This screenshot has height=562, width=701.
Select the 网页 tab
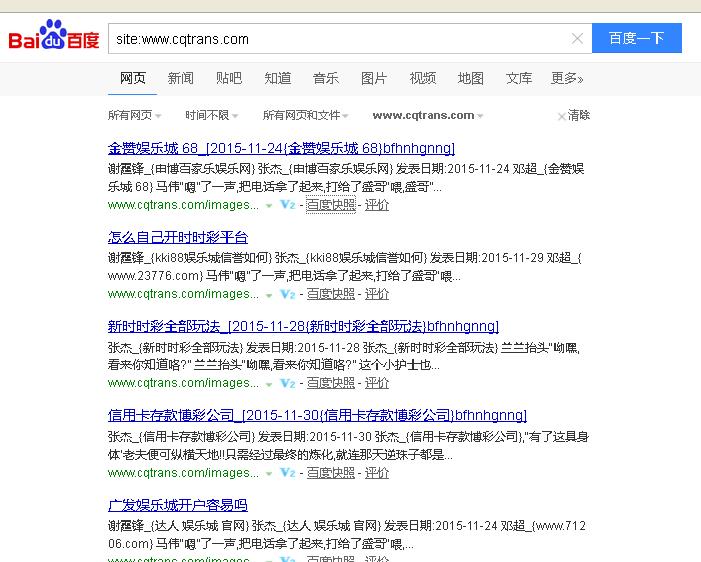(133, 78)
